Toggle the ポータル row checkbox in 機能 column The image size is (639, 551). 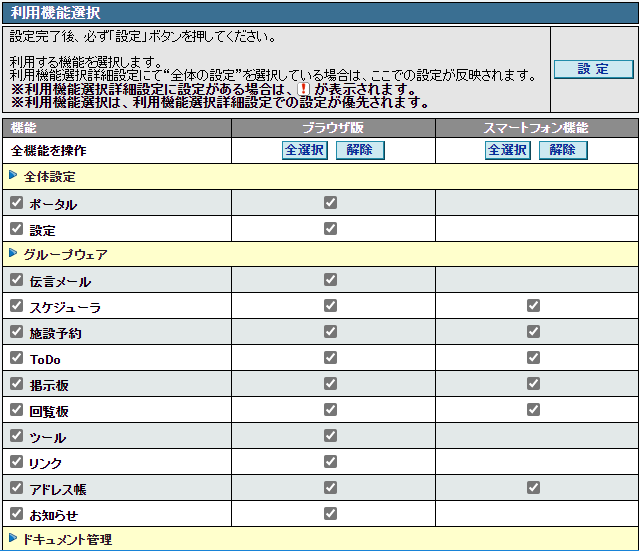click(x=16, y=203)
